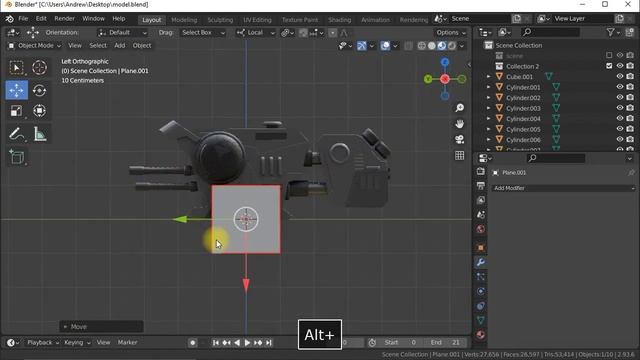
Task: Open the Object Data green triangle tab
Action: 480,320
